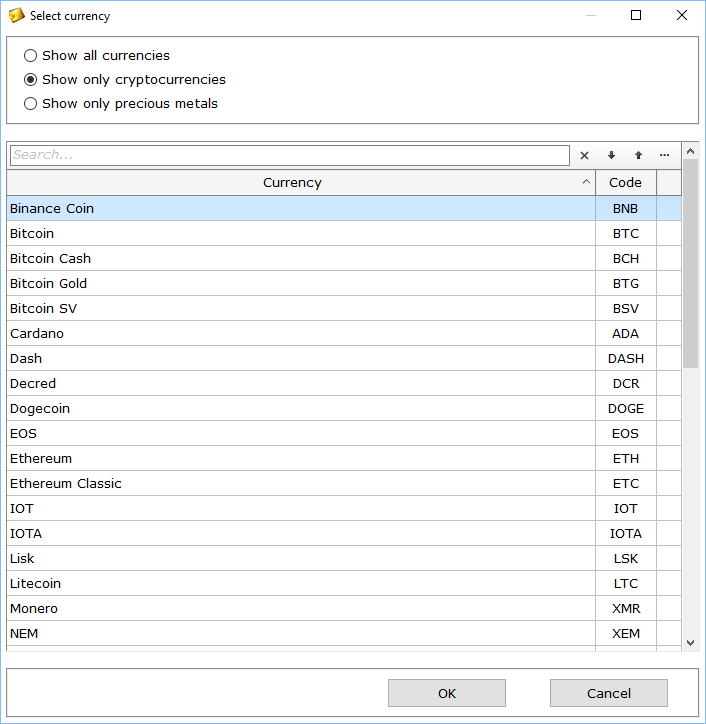The width and height of the screenshot is (706, 724).
Task: Click the ETH code cell
Action: (x=626, y=459)
